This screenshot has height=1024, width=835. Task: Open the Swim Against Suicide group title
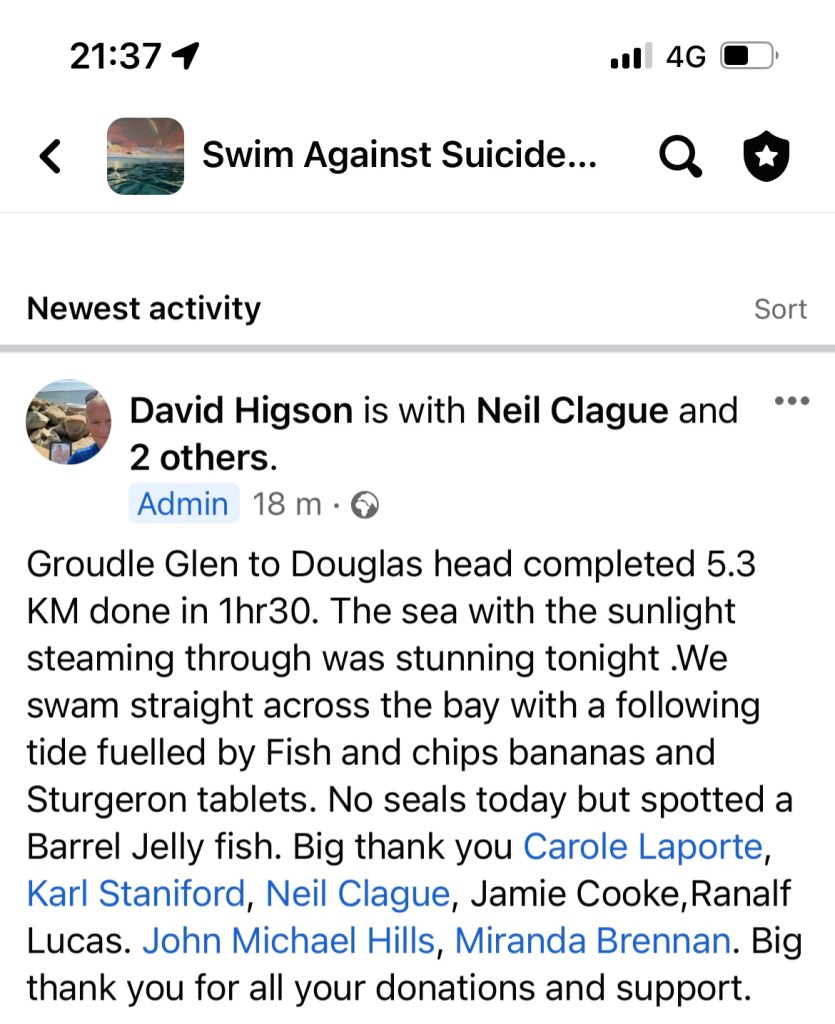399,155
